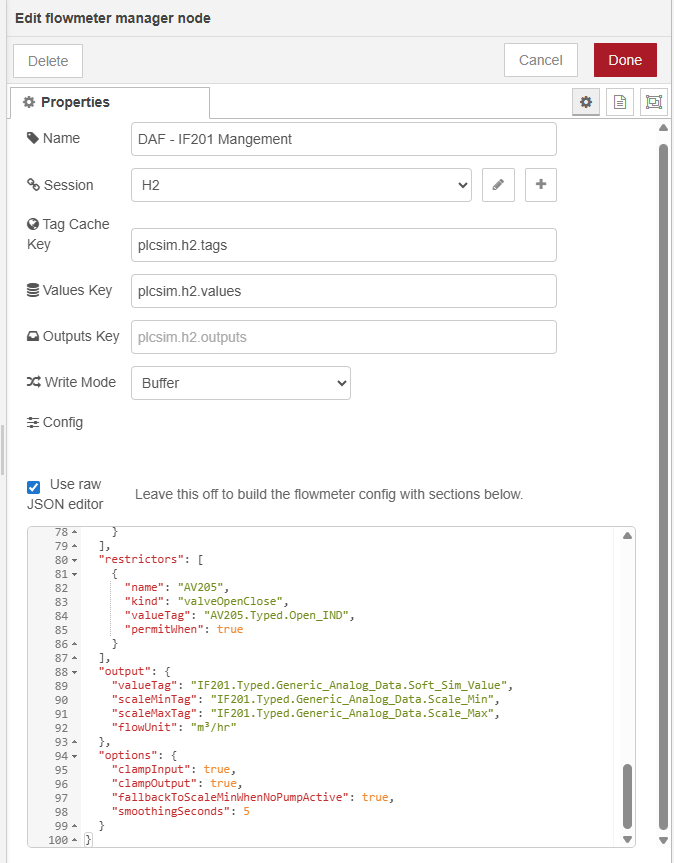Viewport: 674px width, 863px height.
Task: Click the dialog scroll up arrow
Action: (x=664, y=128)
